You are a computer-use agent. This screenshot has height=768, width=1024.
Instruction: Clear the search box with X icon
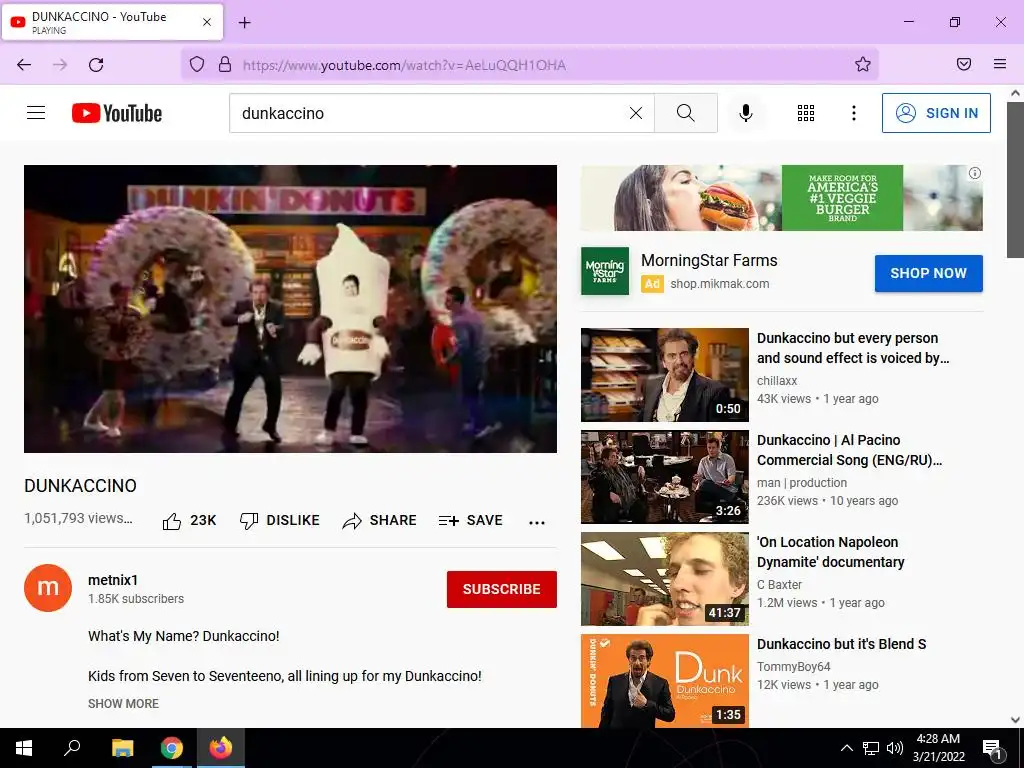pyautogui.click(x=635, y=113)
